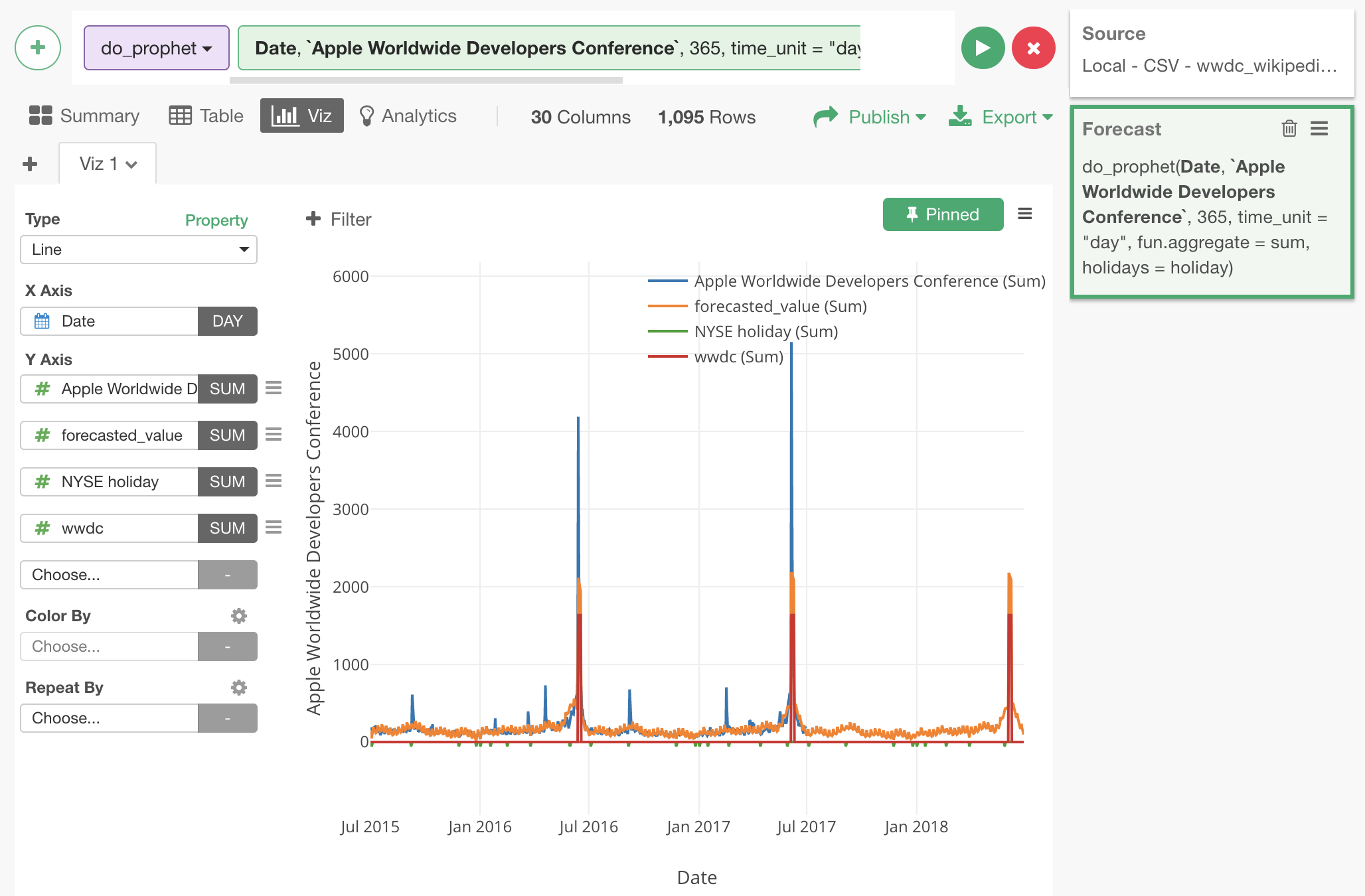
Task: Switch to the Summary view tab
Action: pos(84,115)
